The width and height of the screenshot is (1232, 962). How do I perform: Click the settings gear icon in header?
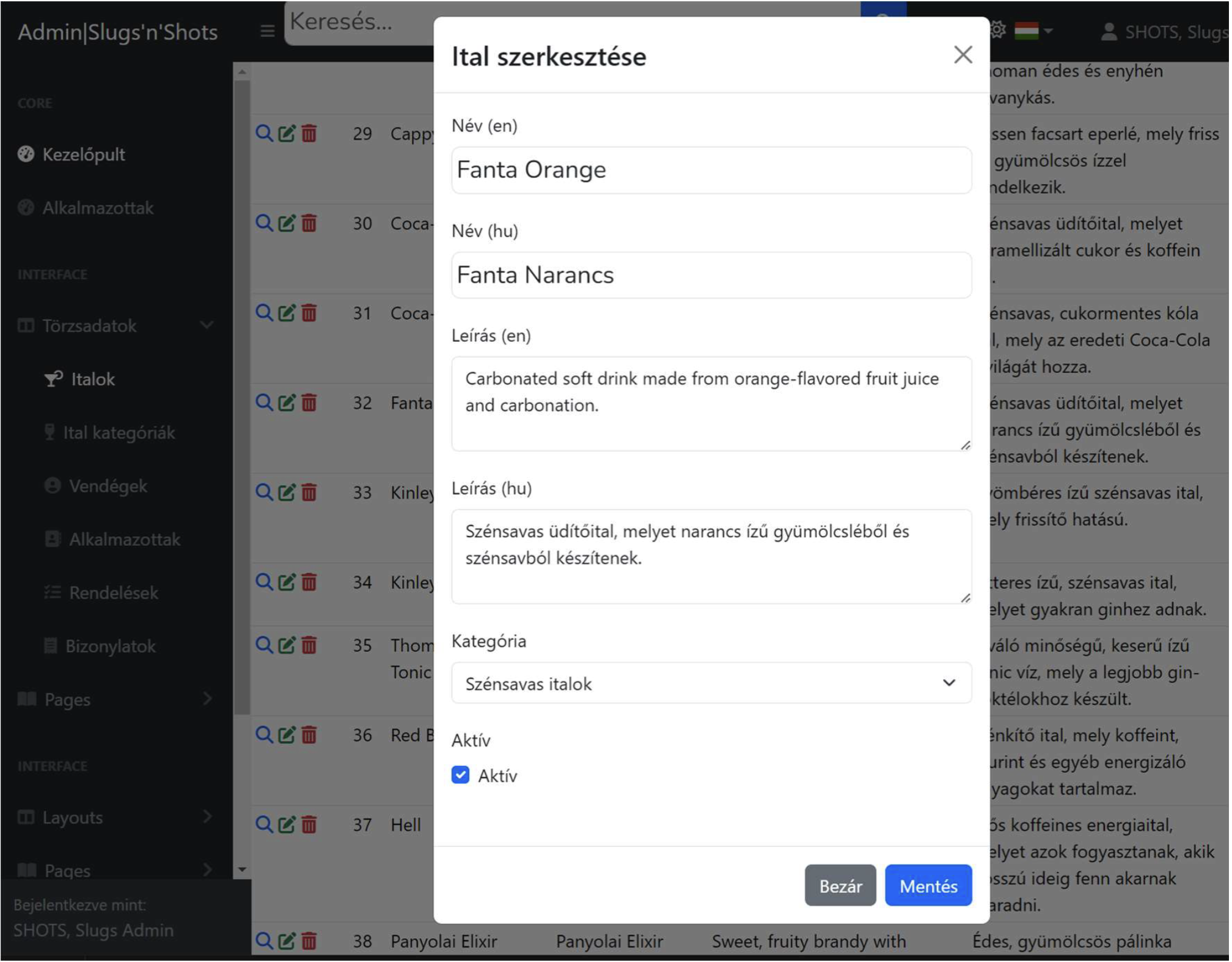click(x=999, y=30)
